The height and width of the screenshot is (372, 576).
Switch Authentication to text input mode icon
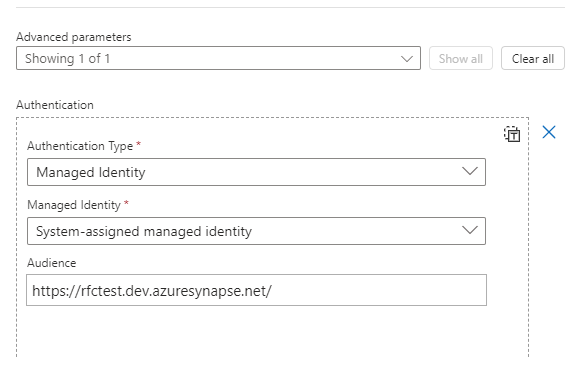[512, 134]
